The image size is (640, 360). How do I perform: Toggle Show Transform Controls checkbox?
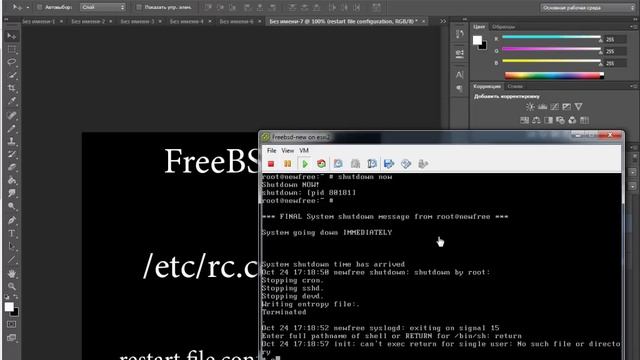coord(139,7)
